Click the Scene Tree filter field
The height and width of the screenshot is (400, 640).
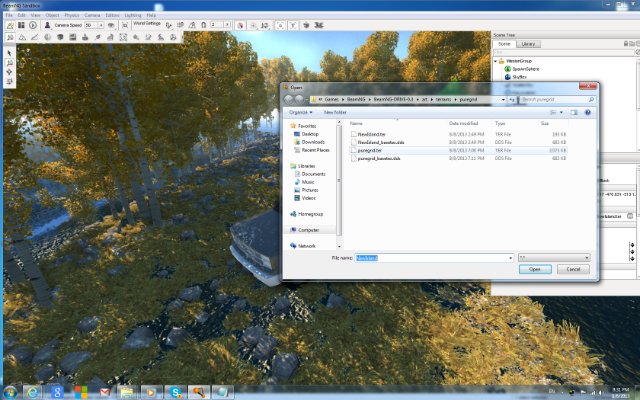click(563, 53)
